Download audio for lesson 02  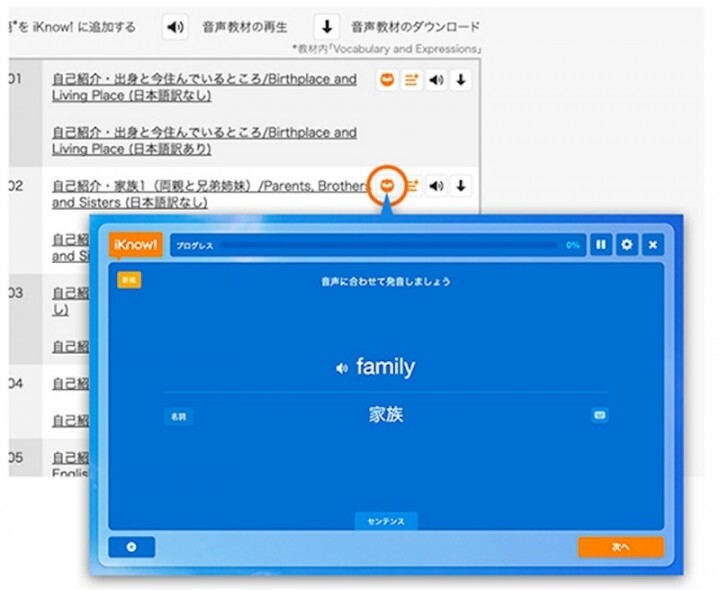click(x=461, y=186)
